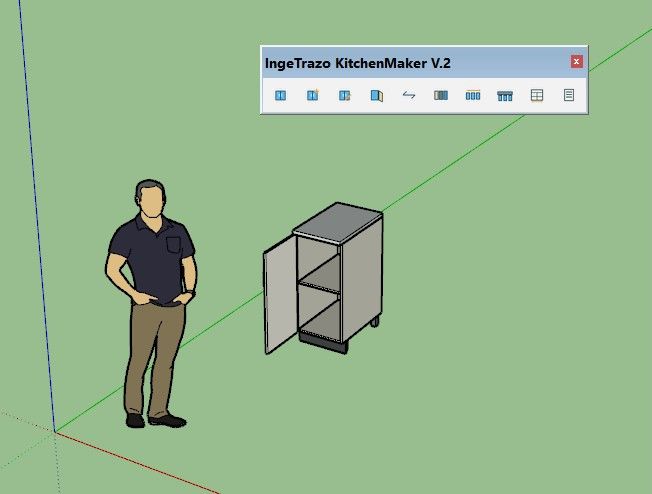Image resolution: width=652 pixels, height=494 pixels.
Task: Click the gray and blue cabinet row icon
Action: pos(441,96)
